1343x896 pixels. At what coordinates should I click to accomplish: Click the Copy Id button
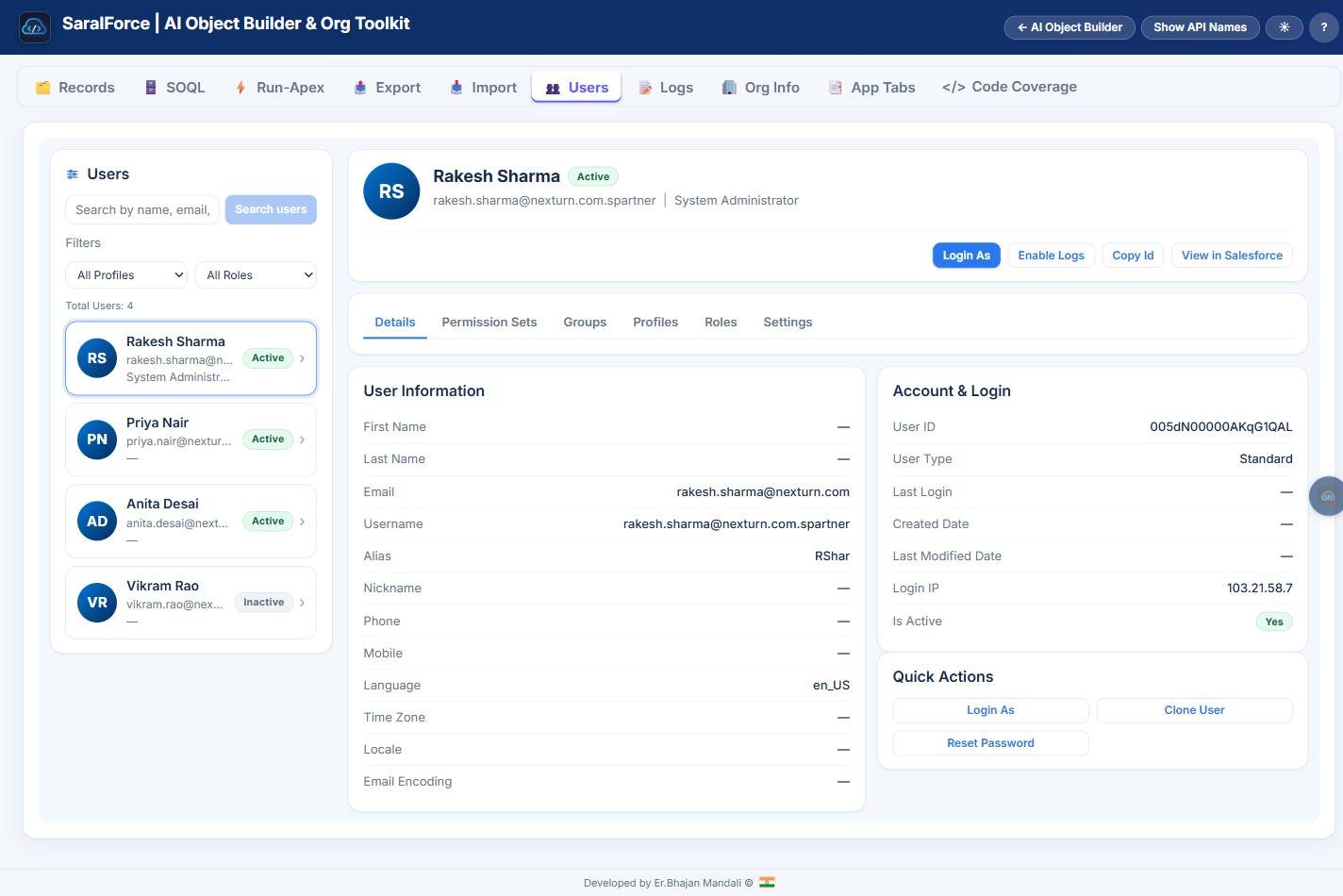click(1133, 256)
